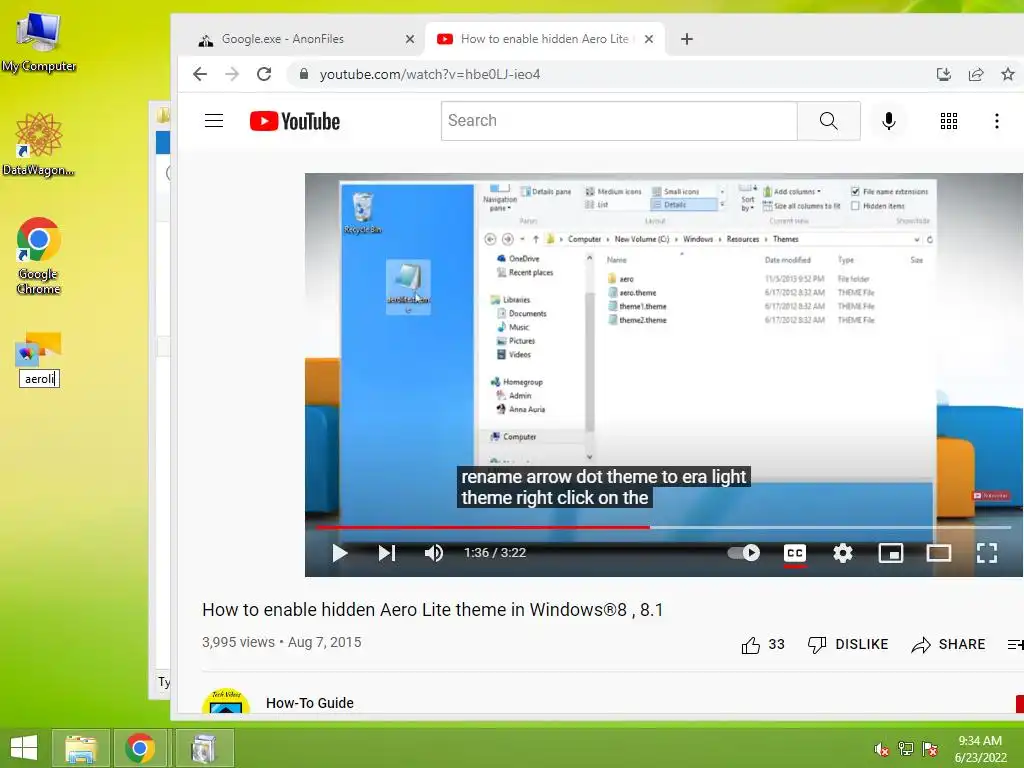Like the video with thumbs up
Image resolution: width=1024 pixels, height=768 pixels.
click(x=763, y=645)
